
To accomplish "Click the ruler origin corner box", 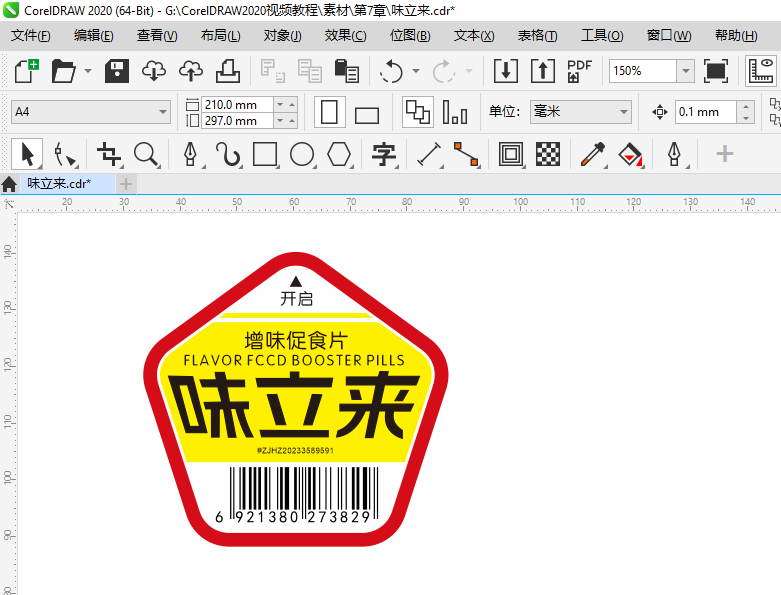I will 8,204.
